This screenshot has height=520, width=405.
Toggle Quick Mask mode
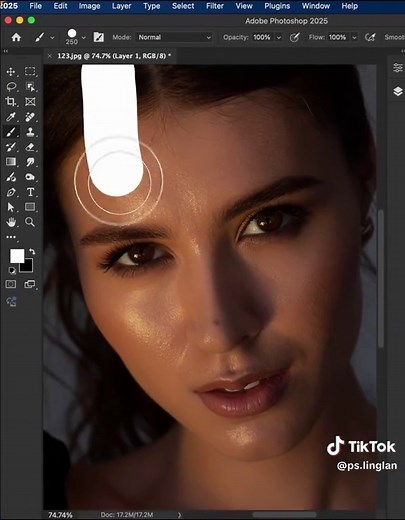tap(11, 284)
